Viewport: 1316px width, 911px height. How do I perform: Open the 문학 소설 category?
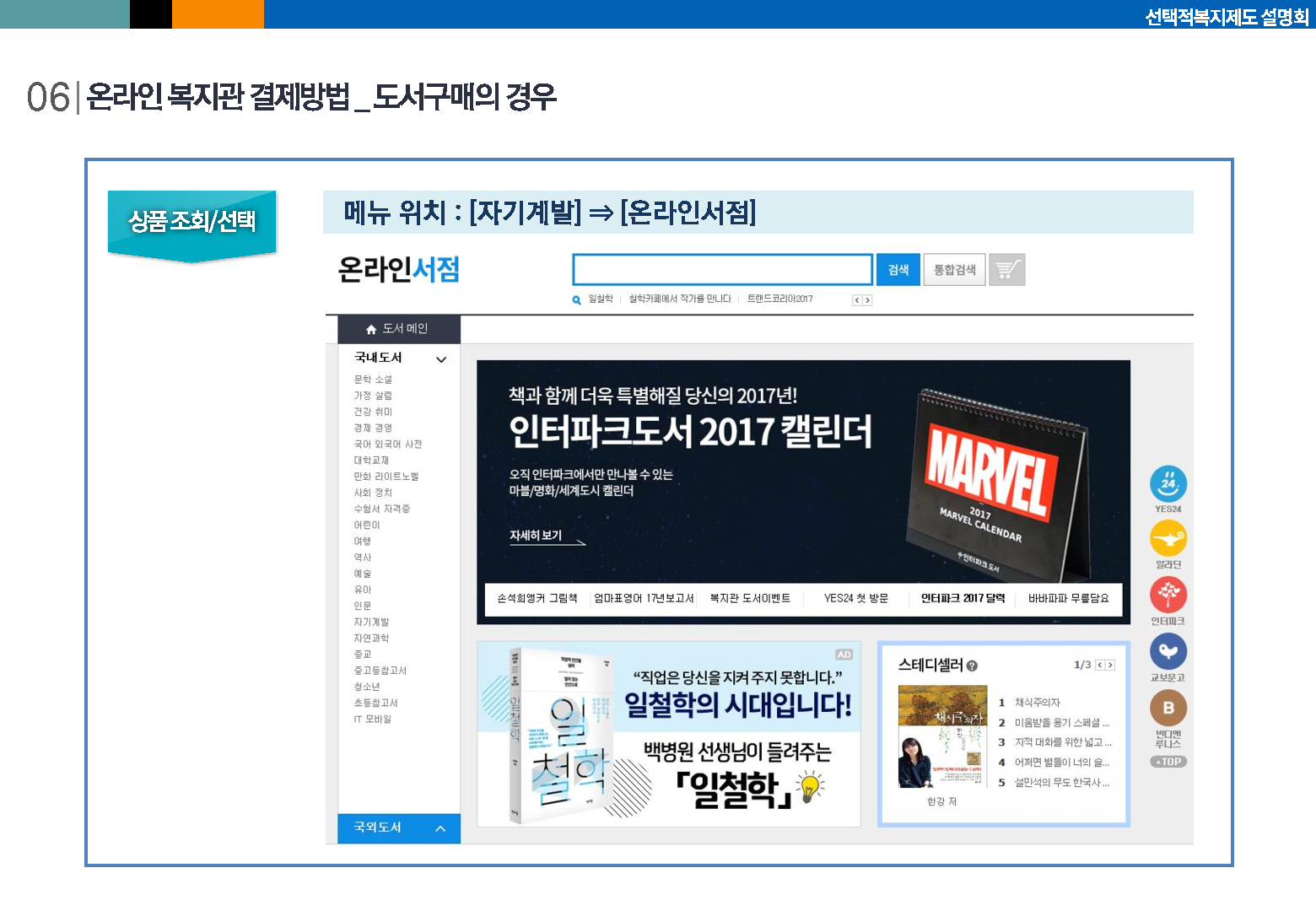373,380
